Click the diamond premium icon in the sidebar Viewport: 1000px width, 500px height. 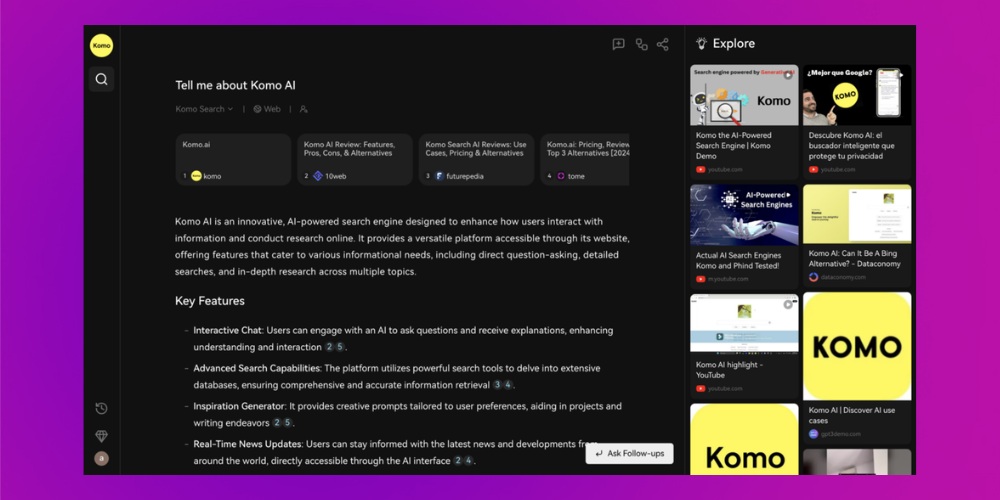[x=101, y=436]
